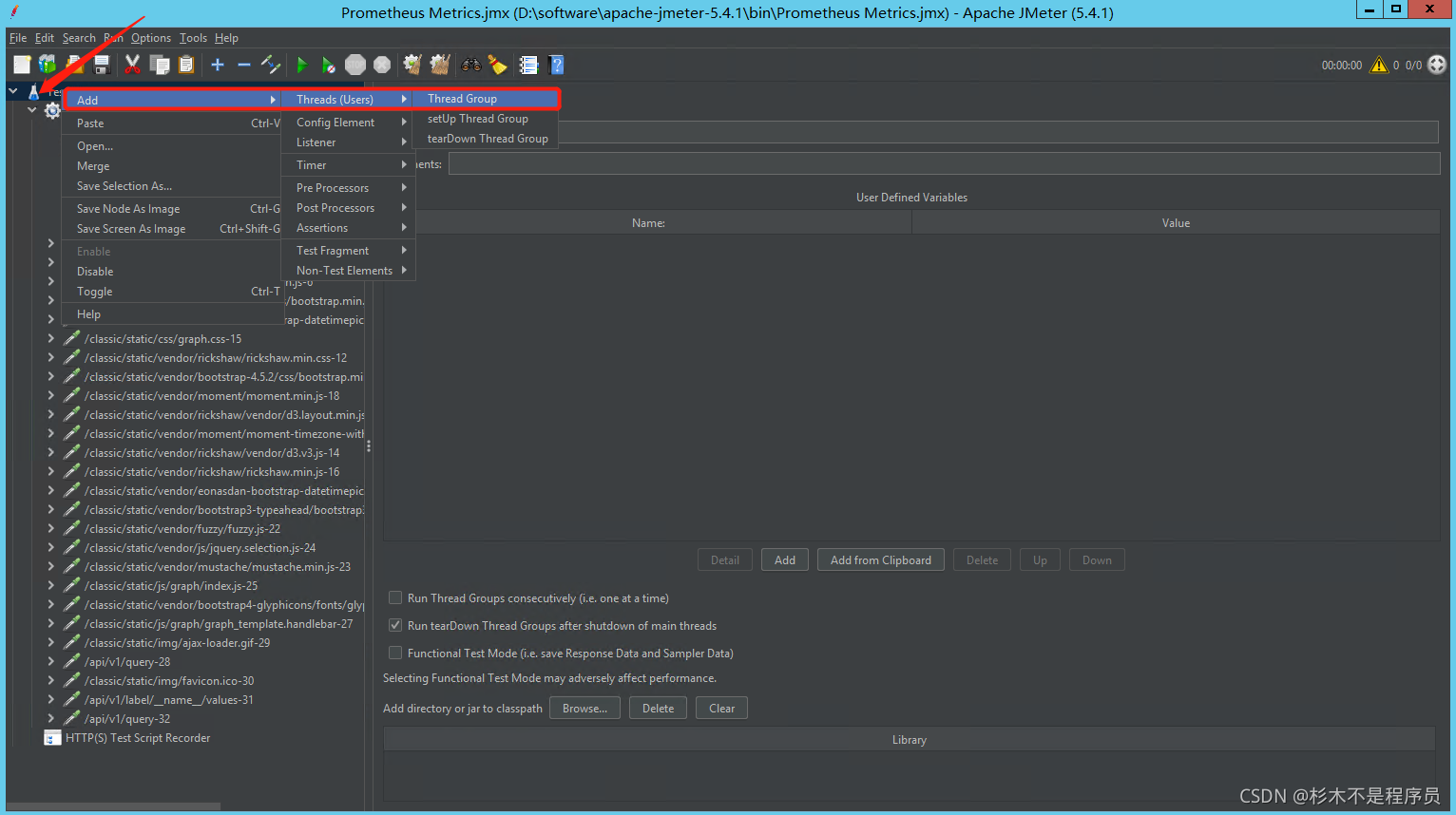The height and width of the screenshot is (815, 1456).
Task: Click the tree panel horizontal scrollbar
Action: (x=114, y=806)
